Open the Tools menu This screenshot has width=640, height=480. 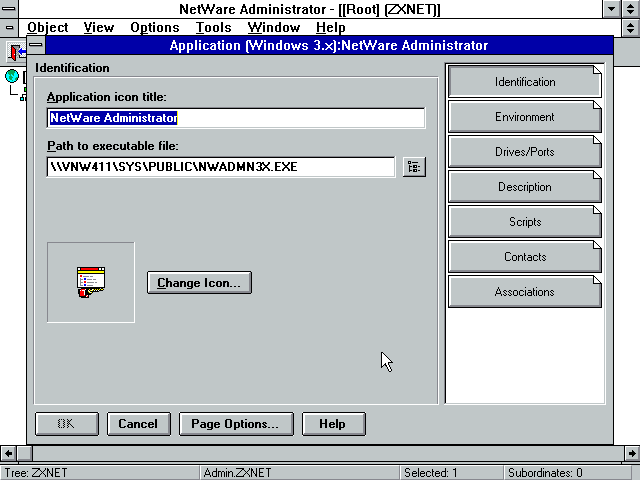click(213, 27)
